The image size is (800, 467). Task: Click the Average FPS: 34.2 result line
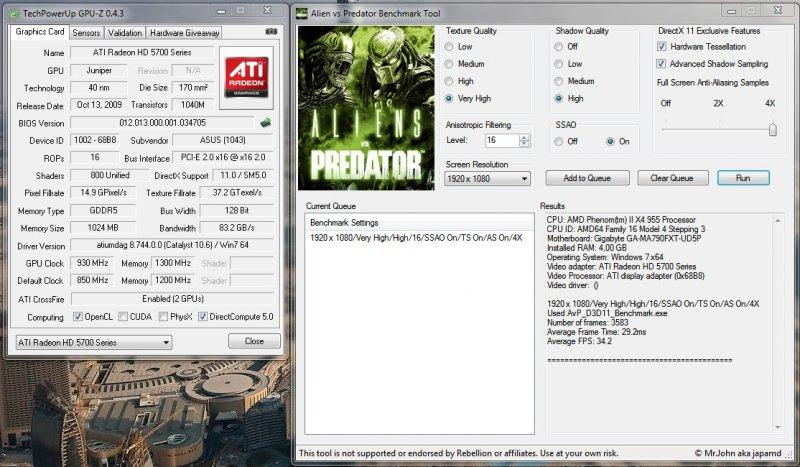click(x=579, y=341)
